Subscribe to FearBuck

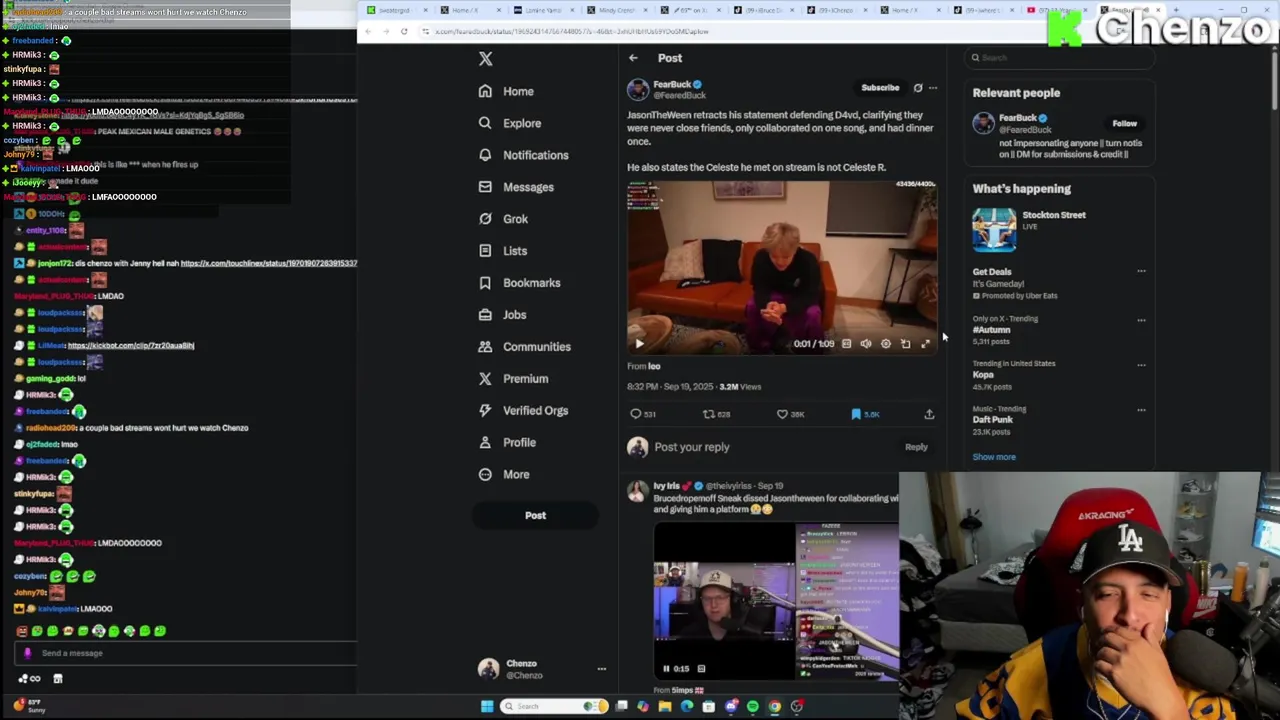pos(880,88)
